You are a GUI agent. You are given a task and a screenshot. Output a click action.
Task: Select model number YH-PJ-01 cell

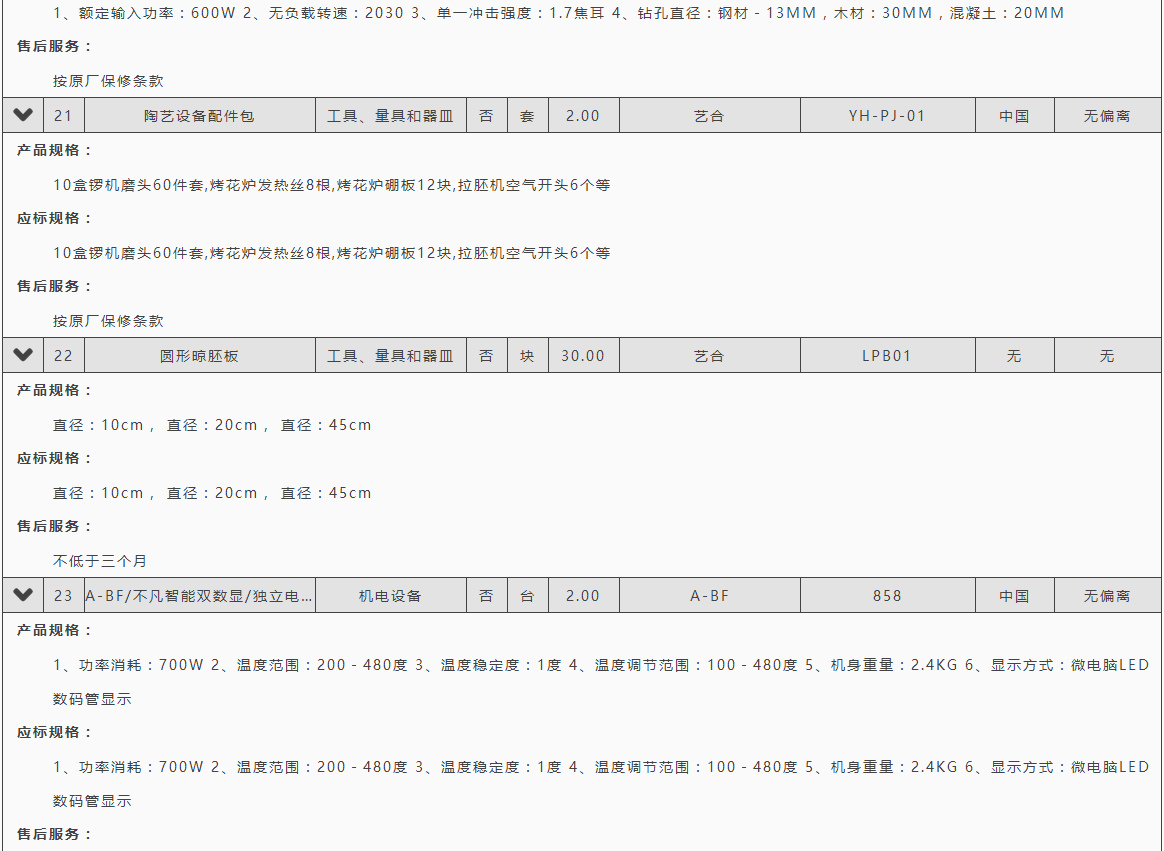pyautogui.click(x=887, y=116)
